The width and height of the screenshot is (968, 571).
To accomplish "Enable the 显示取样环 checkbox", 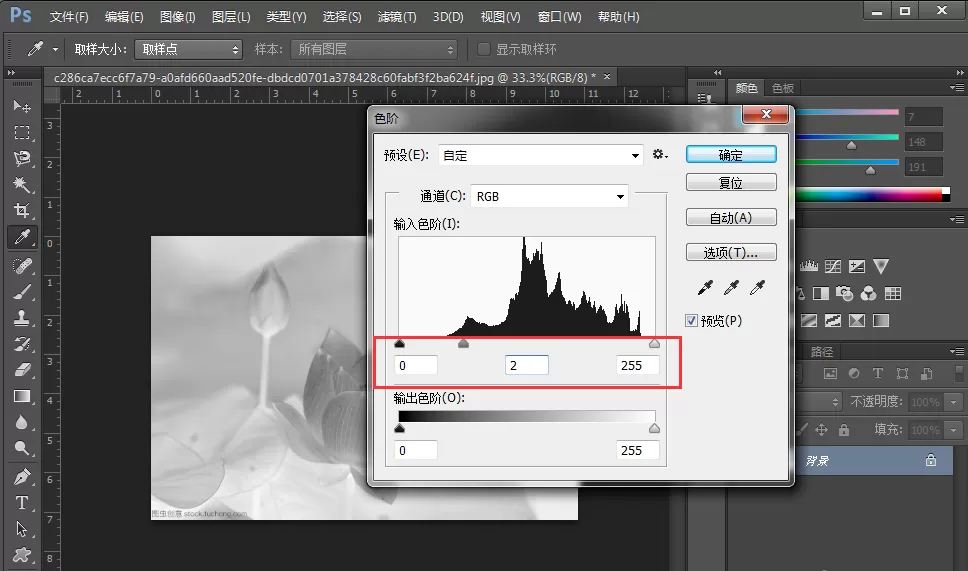I will (484, 49).
